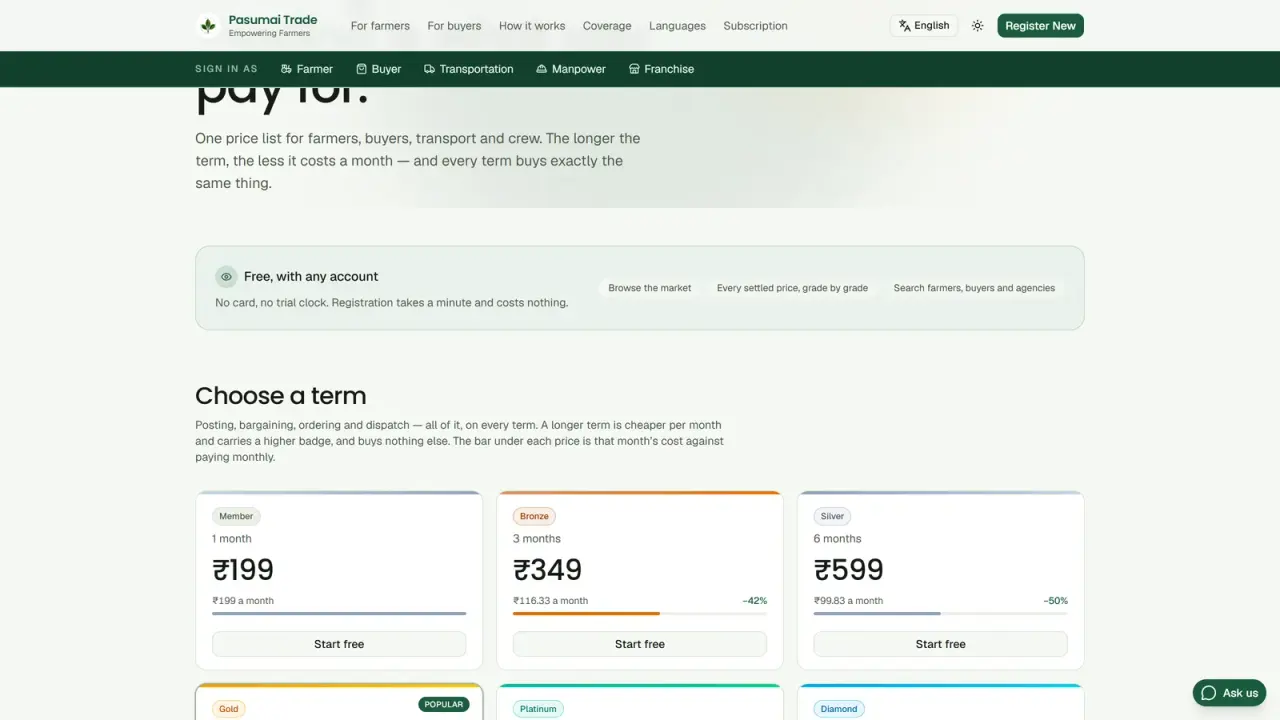Click the Member badge
The width and height of the screenshot is (1280, 720).
(x=236, y=516)
